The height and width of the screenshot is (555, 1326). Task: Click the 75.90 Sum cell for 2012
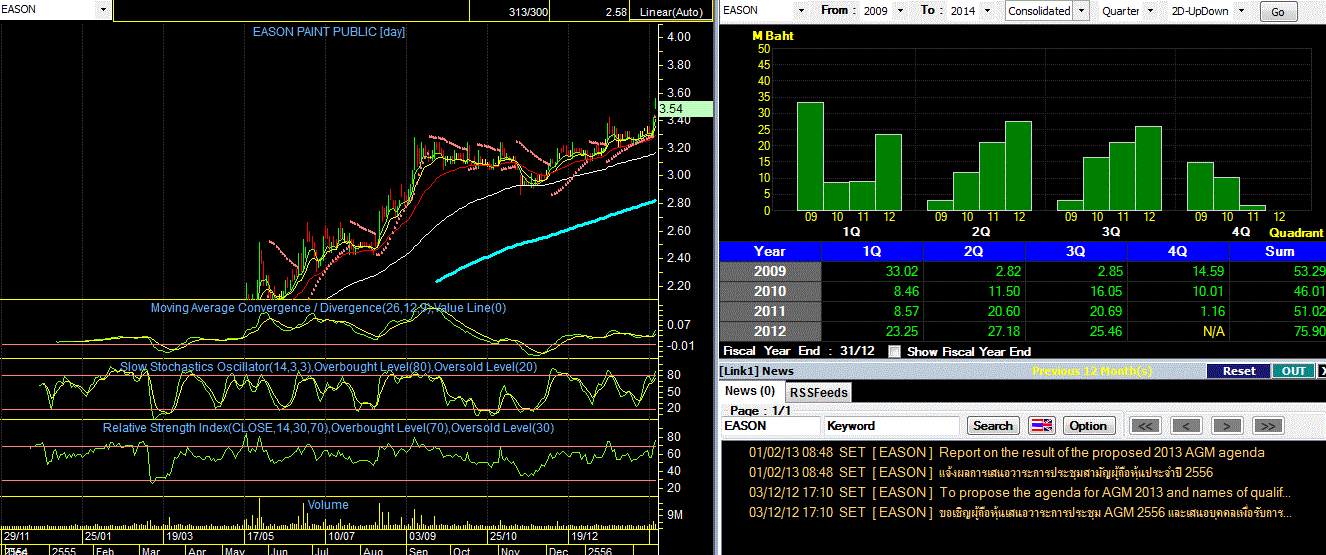pyautogui.click(x=1279, y=331)
